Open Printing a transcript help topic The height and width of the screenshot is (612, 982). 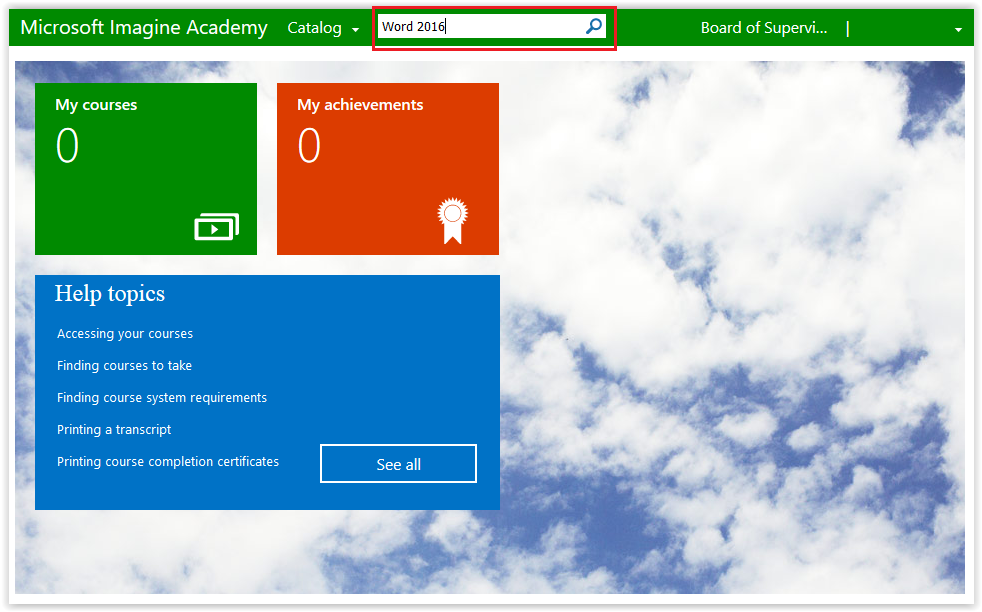point(114,430)
